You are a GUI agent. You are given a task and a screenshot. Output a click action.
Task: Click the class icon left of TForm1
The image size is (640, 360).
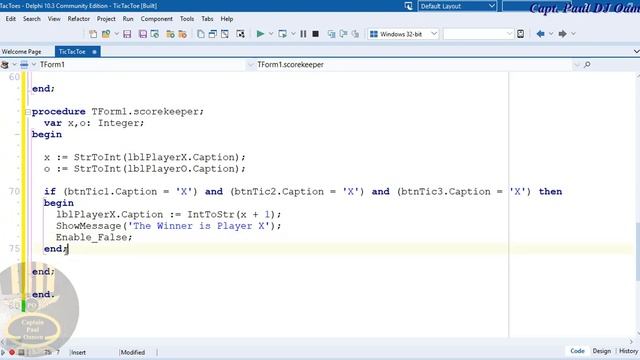[x=5, y=64]
